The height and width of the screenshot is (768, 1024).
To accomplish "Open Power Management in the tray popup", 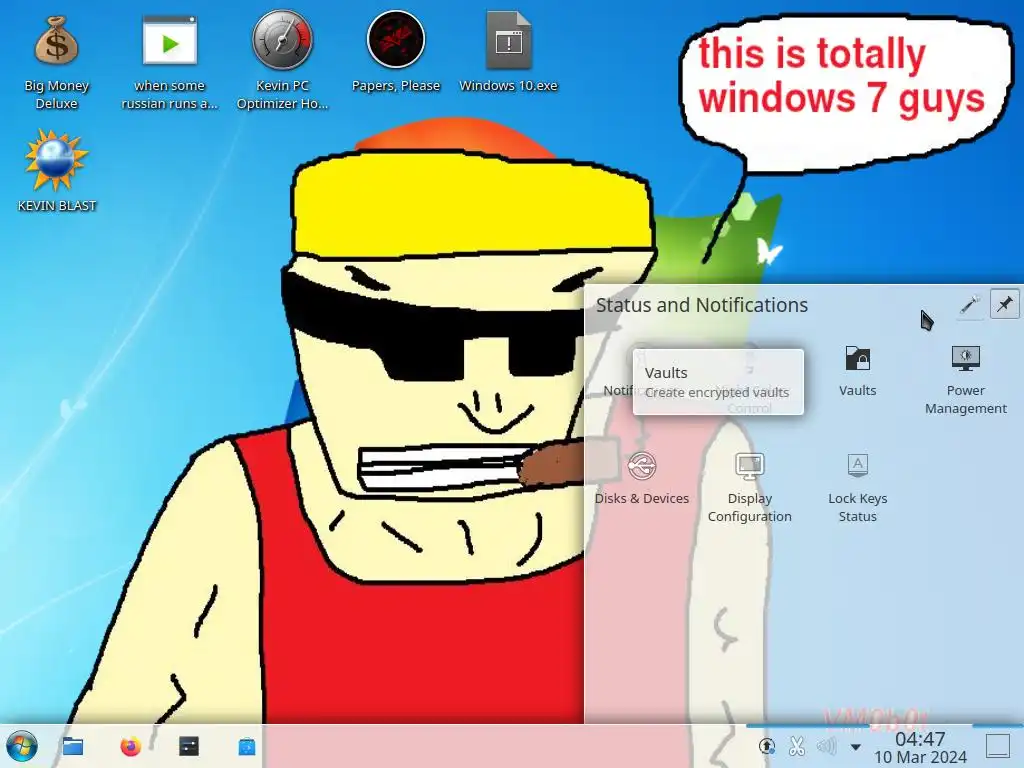I will coord(965,380).
